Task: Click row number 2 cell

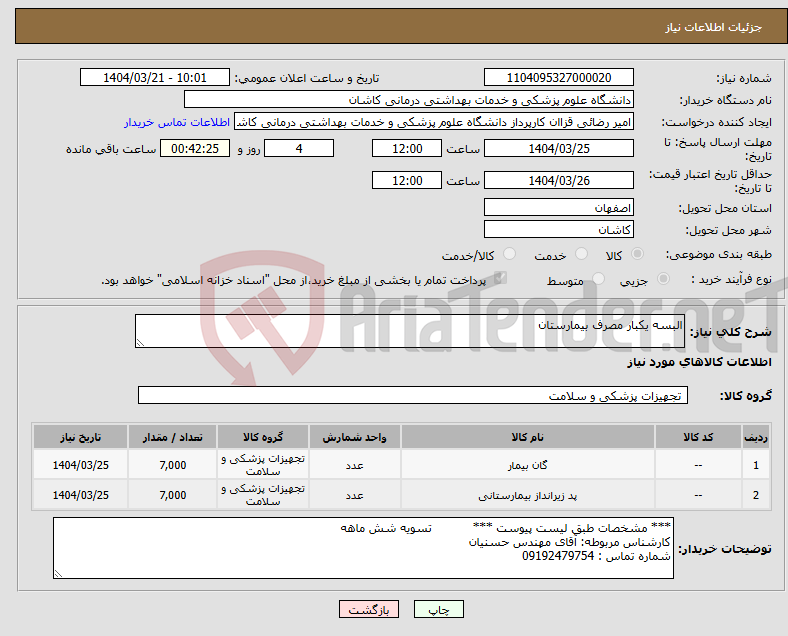Action: pyautogui.click(x=755, y=495)
